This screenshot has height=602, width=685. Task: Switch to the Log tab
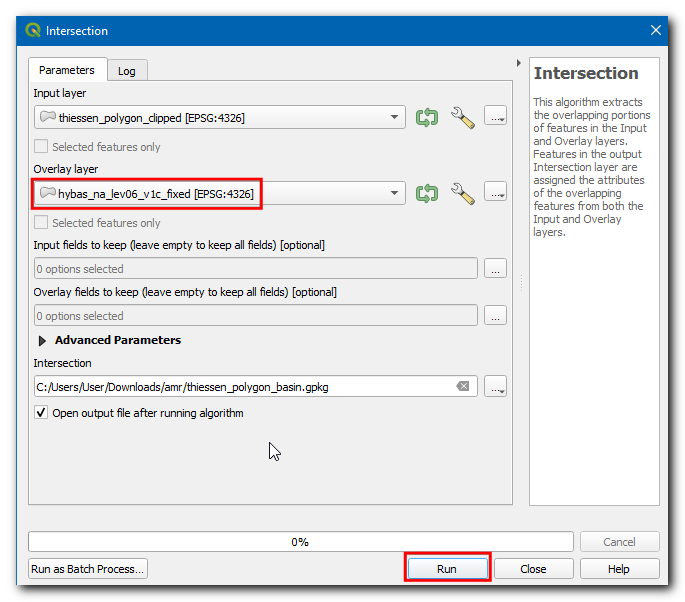pos(127,71)
